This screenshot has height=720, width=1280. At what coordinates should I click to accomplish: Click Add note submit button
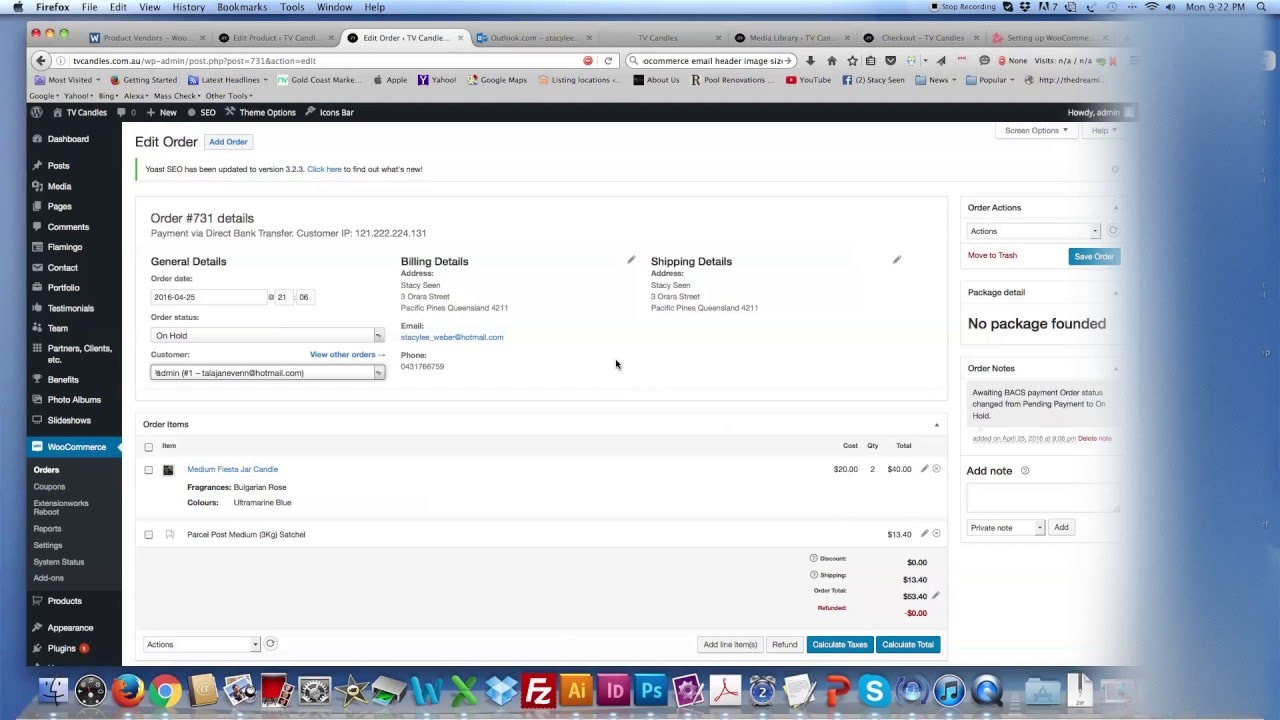click(x=1061, y=527)
